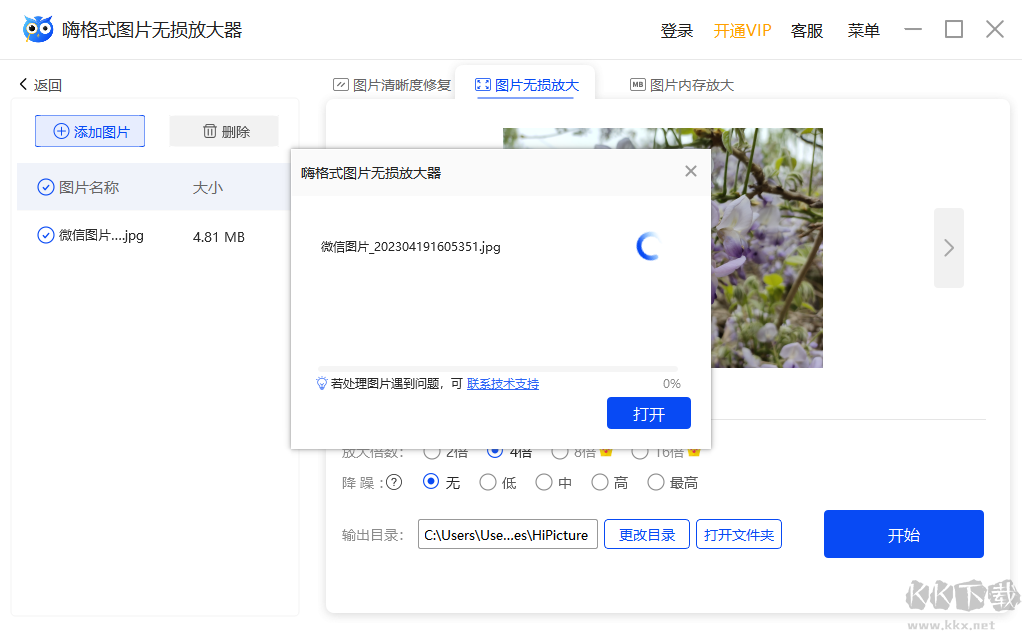
Task: Click 开始 to start upscaling
Action: coord(902,534)
